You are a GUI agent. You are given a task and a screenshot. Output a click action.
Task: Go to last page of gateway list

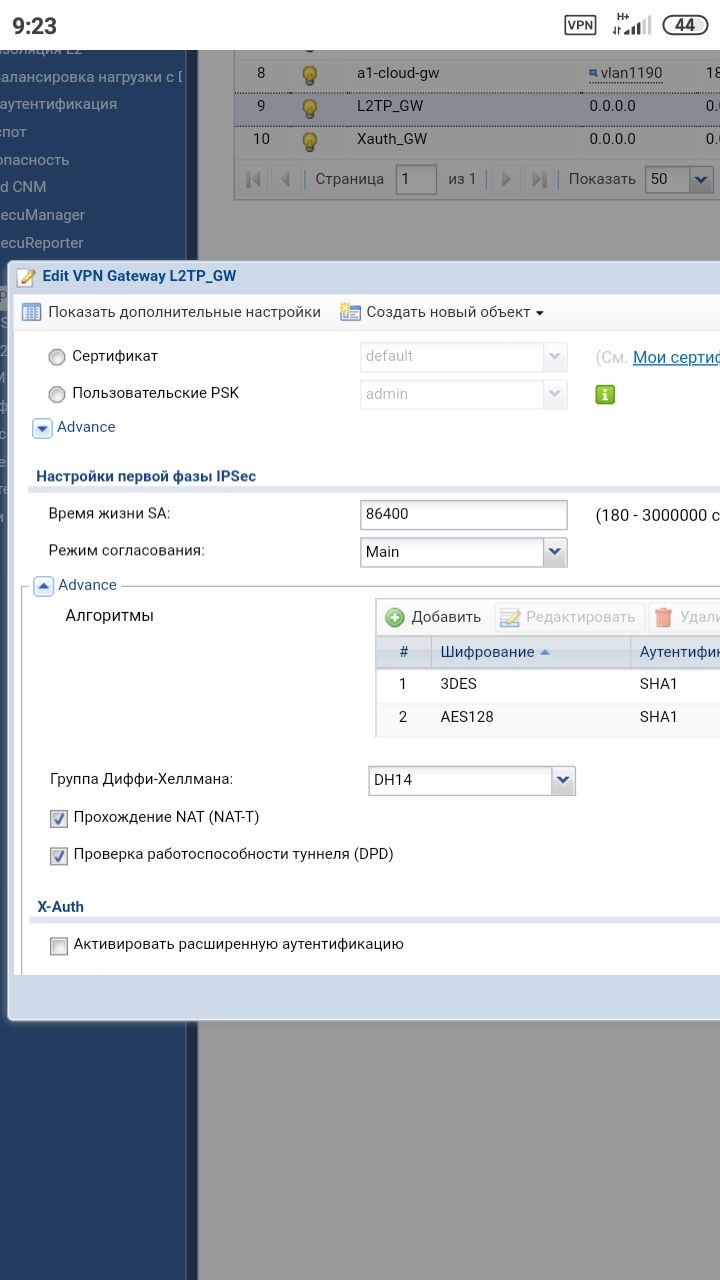(x=539, y=179)
